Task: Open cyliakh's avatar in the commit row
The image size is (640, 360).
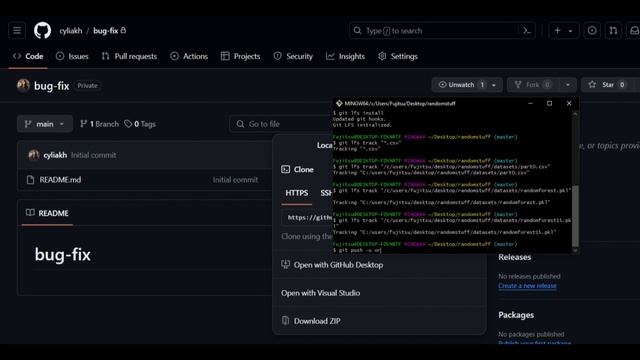Action: 33,155
